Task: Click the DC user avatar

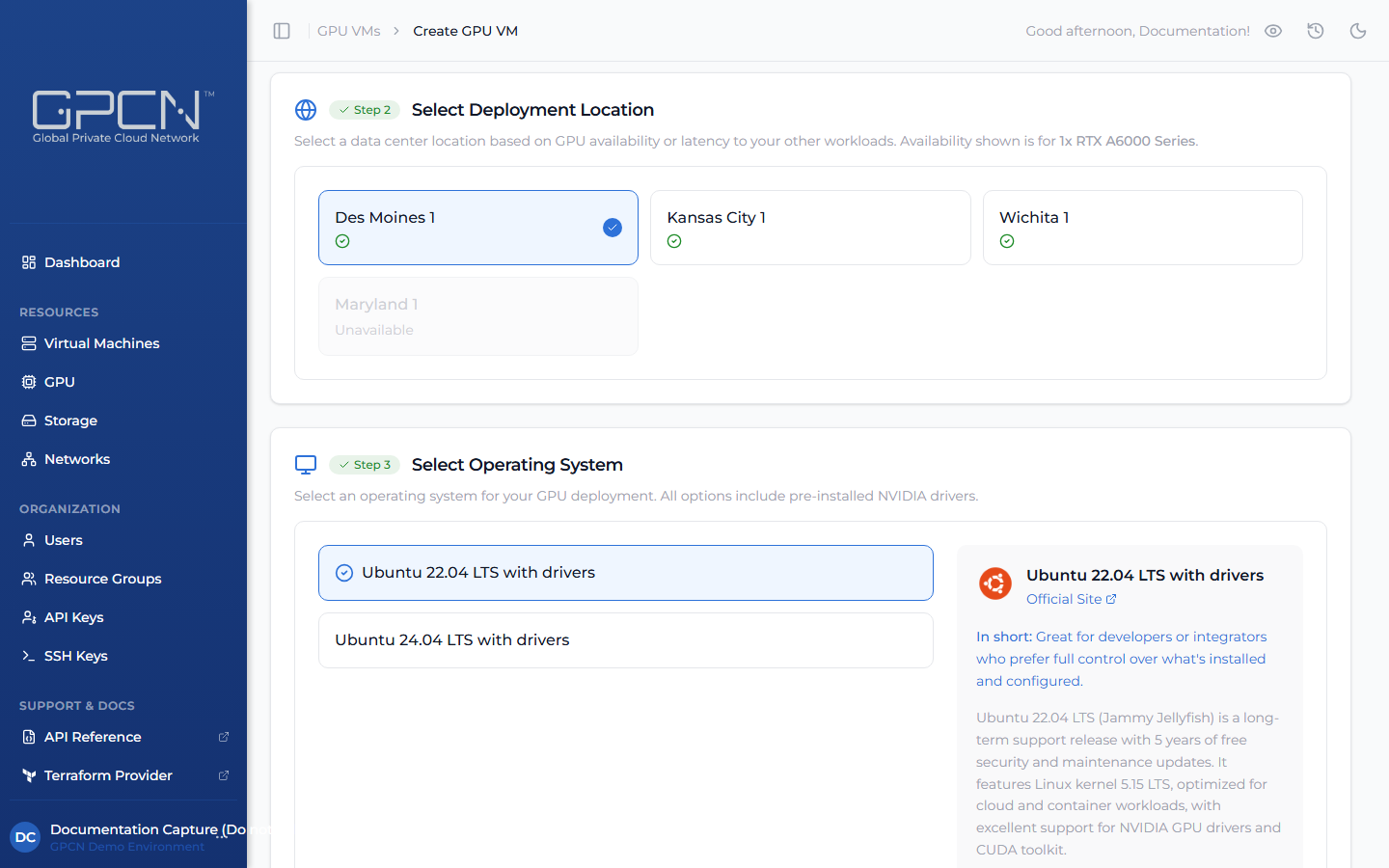Action: click(x=26, y=837)
